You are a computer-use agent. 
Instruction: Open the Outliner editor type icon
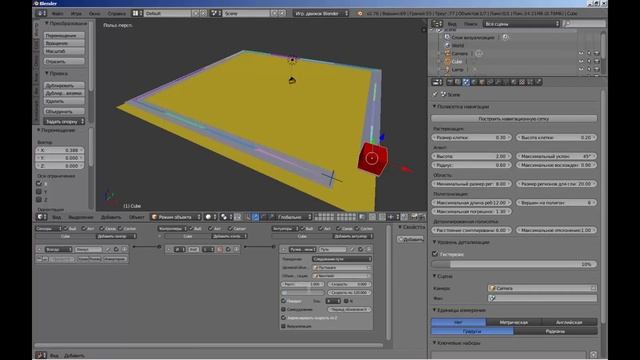[437, 24]
